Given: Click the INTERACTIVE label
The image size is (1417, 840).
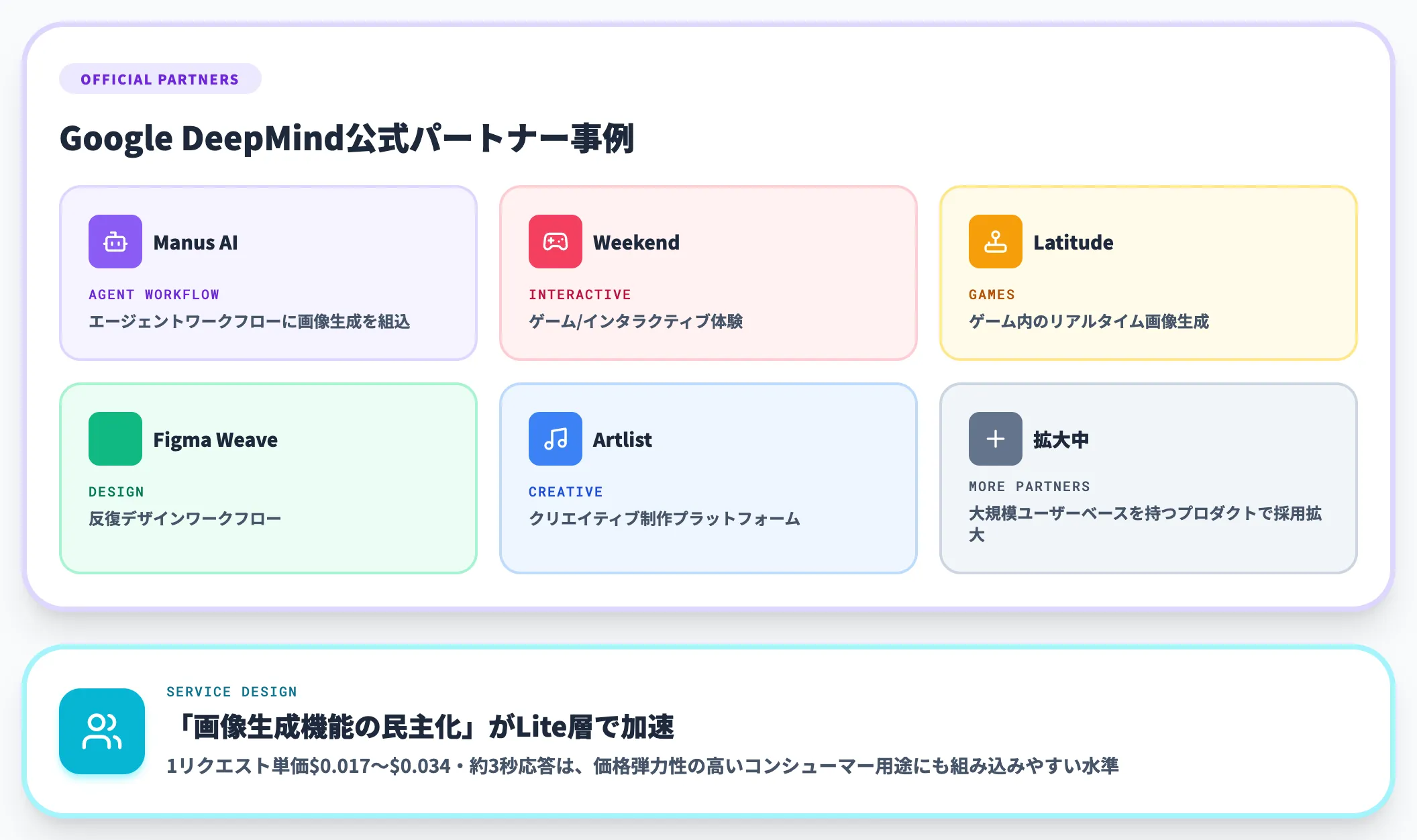Looking at the screenshot, I should point(580,295).
